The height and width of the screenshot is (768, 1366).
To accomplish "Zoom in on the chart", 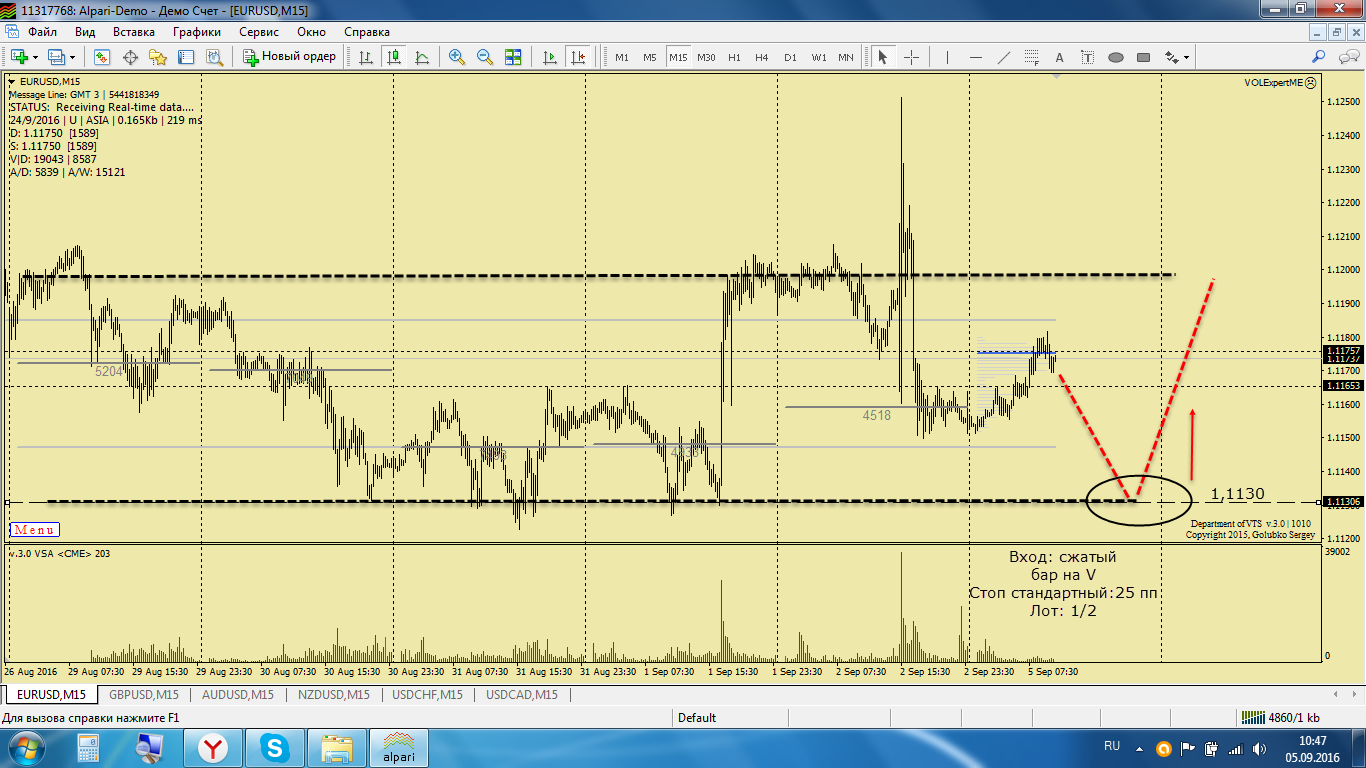I will pos(457,57).
